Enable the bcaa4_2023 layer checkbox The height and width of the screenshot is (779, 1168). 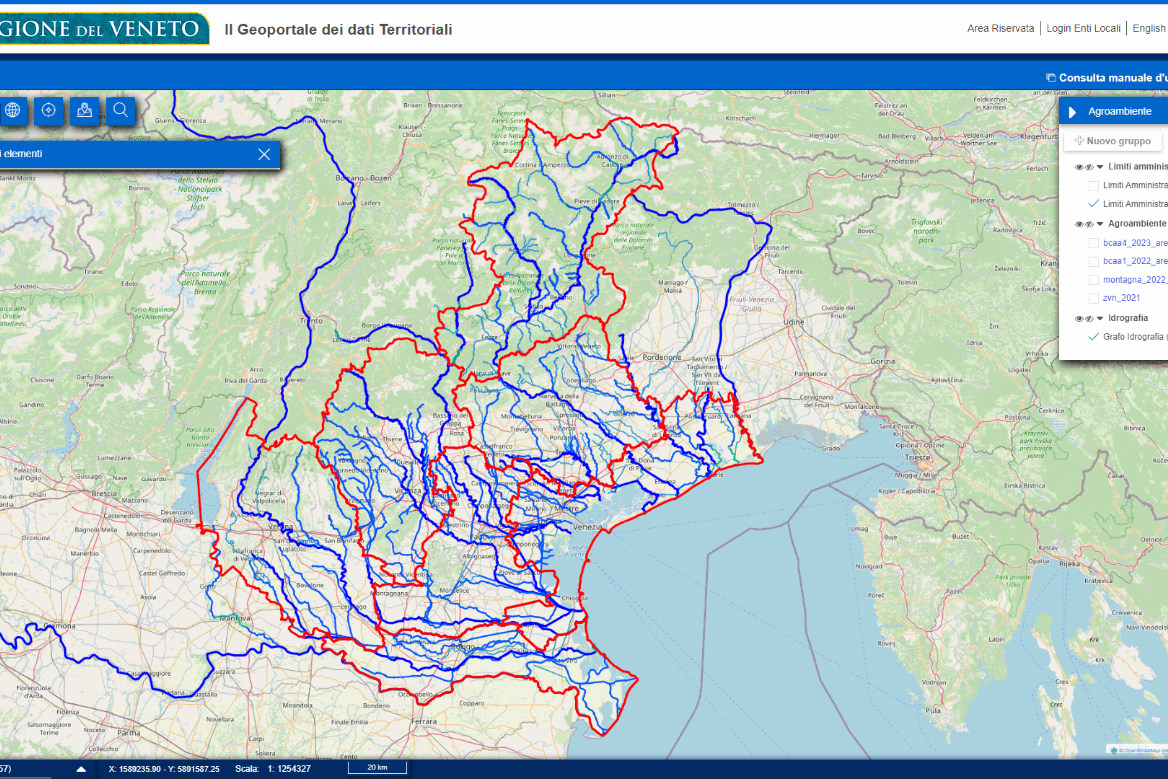pos(1093,243)
